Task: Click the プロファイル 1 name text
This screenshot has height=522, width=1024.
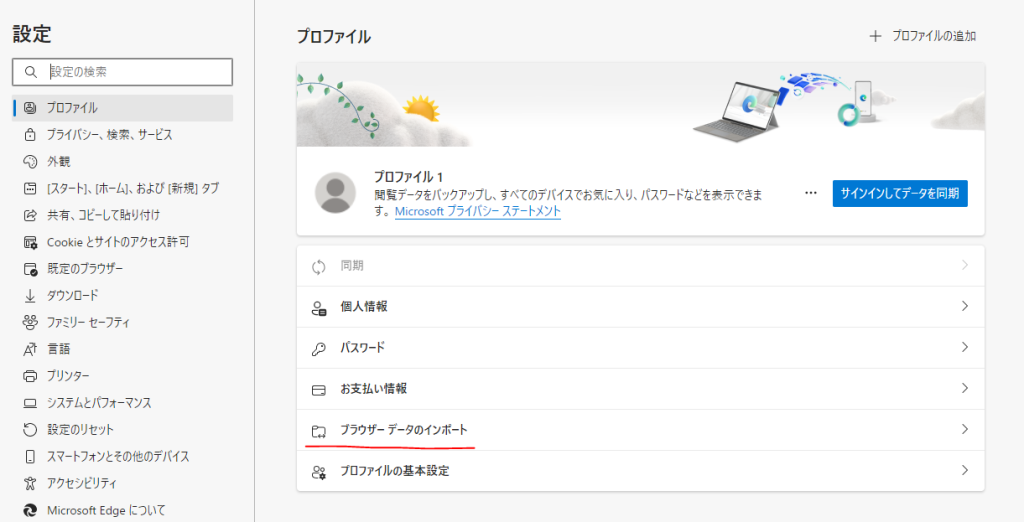Action: click(409, 177)
